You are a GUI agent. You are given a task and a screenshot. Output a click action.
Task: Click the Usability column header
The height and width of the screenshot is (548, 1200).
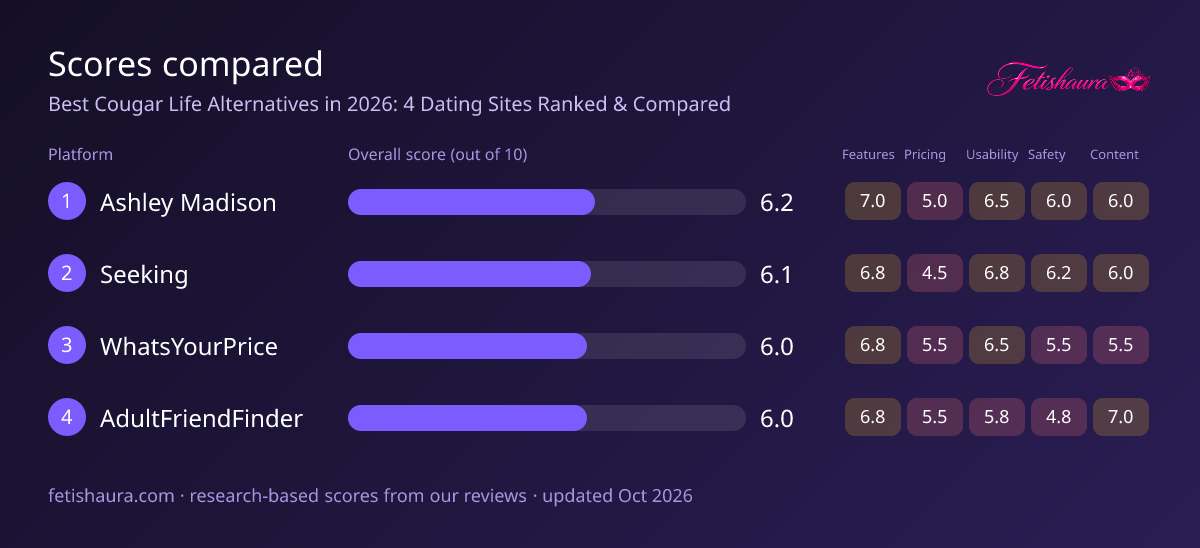tap(992, 154)
